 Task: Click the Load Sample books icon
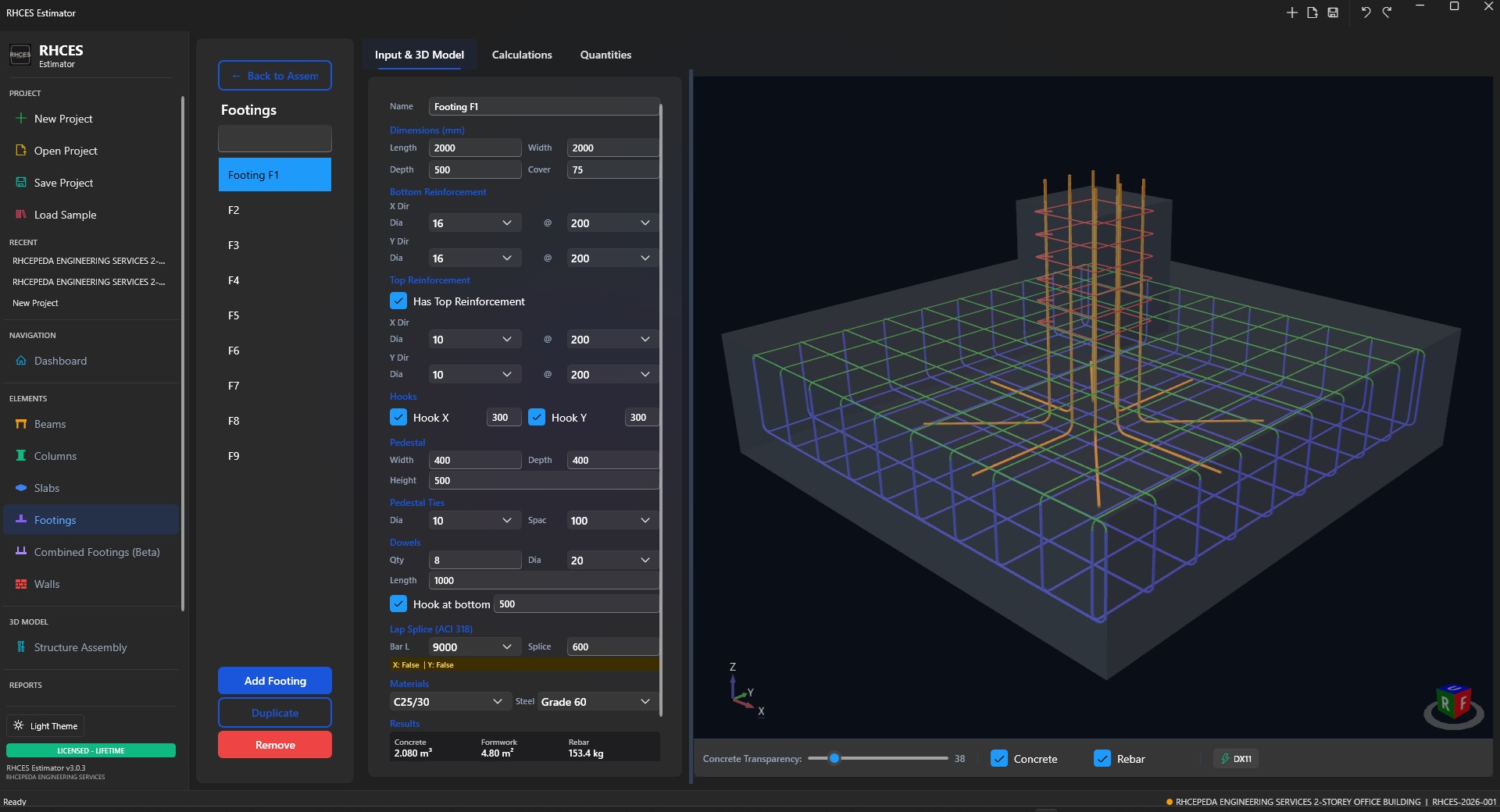coord(21,214)
